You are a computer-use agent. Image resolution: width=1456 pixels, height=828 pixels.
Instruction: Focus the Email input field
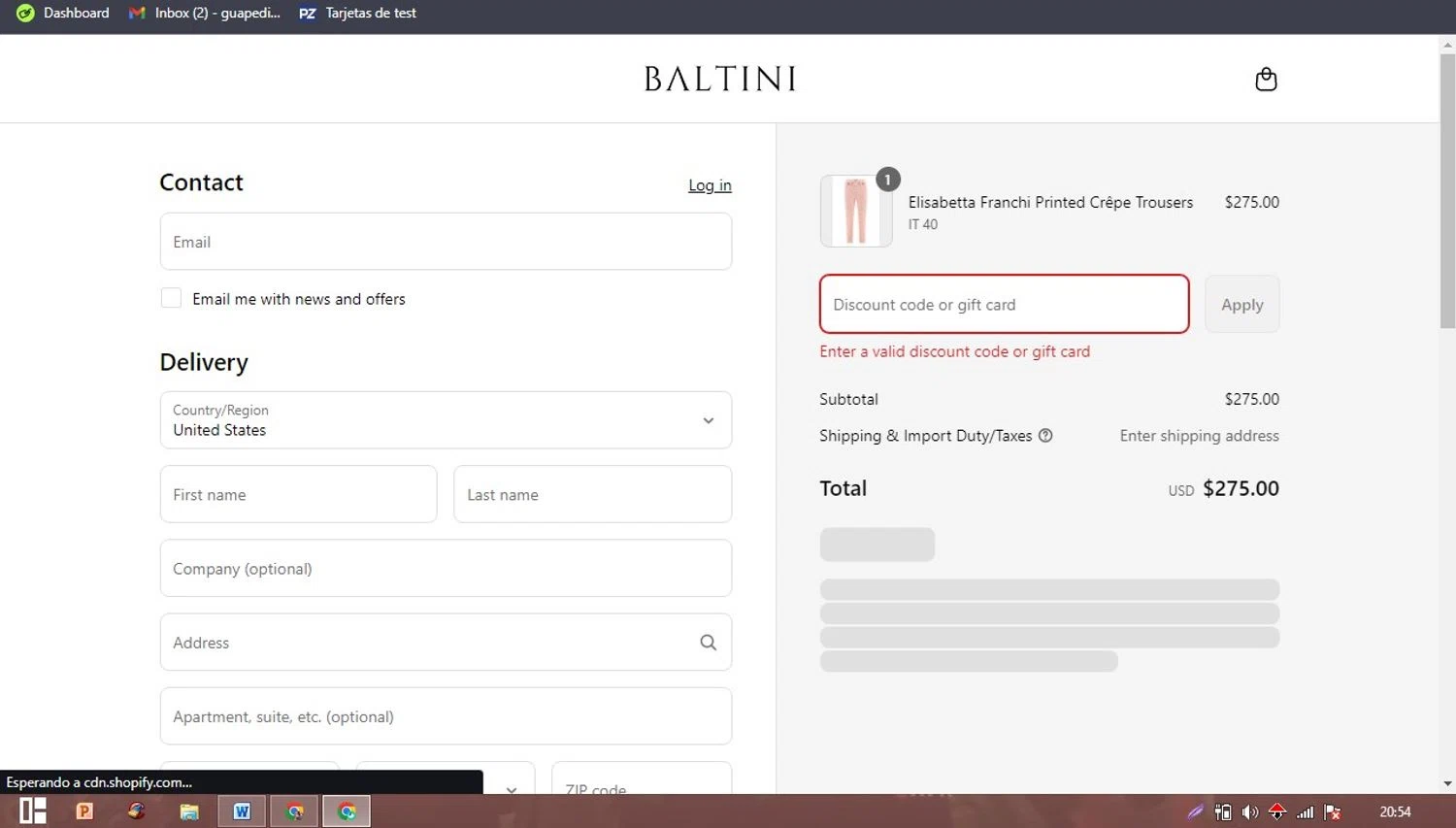[446, 242]
